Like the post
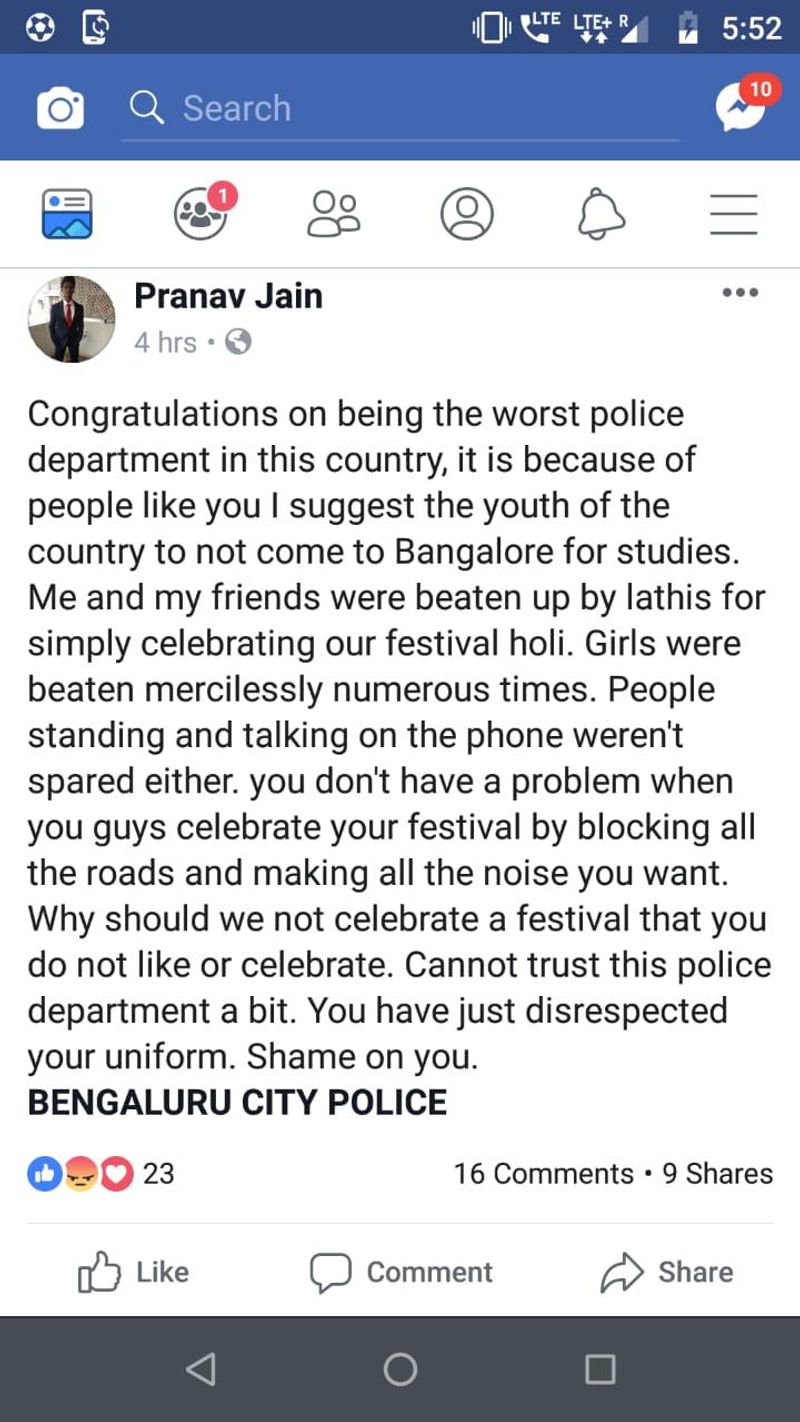This screenshot has width=800, height=1422. tap(133, 1272)
